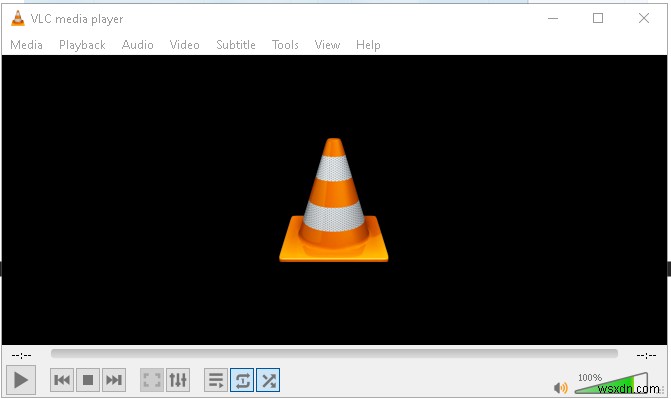Toggle loop repeat mode
This screenshot has height=399, width=671.
(242, 380)
